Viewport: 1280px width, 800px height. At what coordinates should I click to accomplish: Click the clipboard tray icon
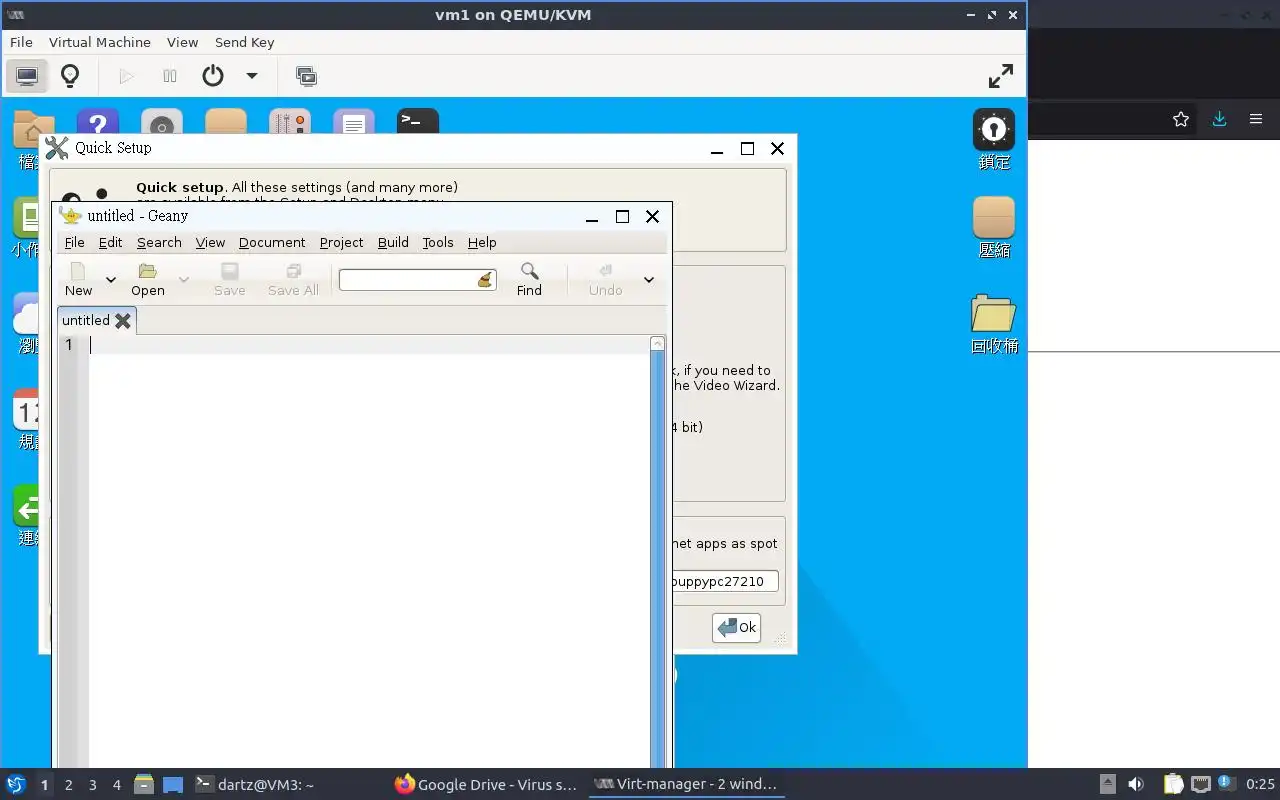point(1173,785)
